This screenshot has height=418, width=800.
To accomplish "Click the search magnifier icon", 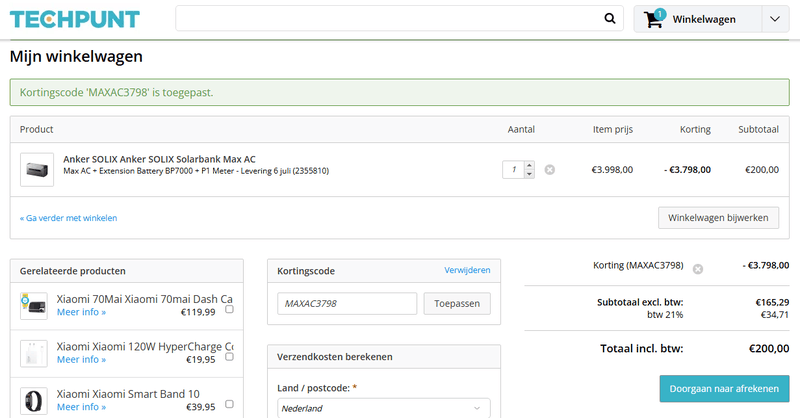I will click(610, 19).
